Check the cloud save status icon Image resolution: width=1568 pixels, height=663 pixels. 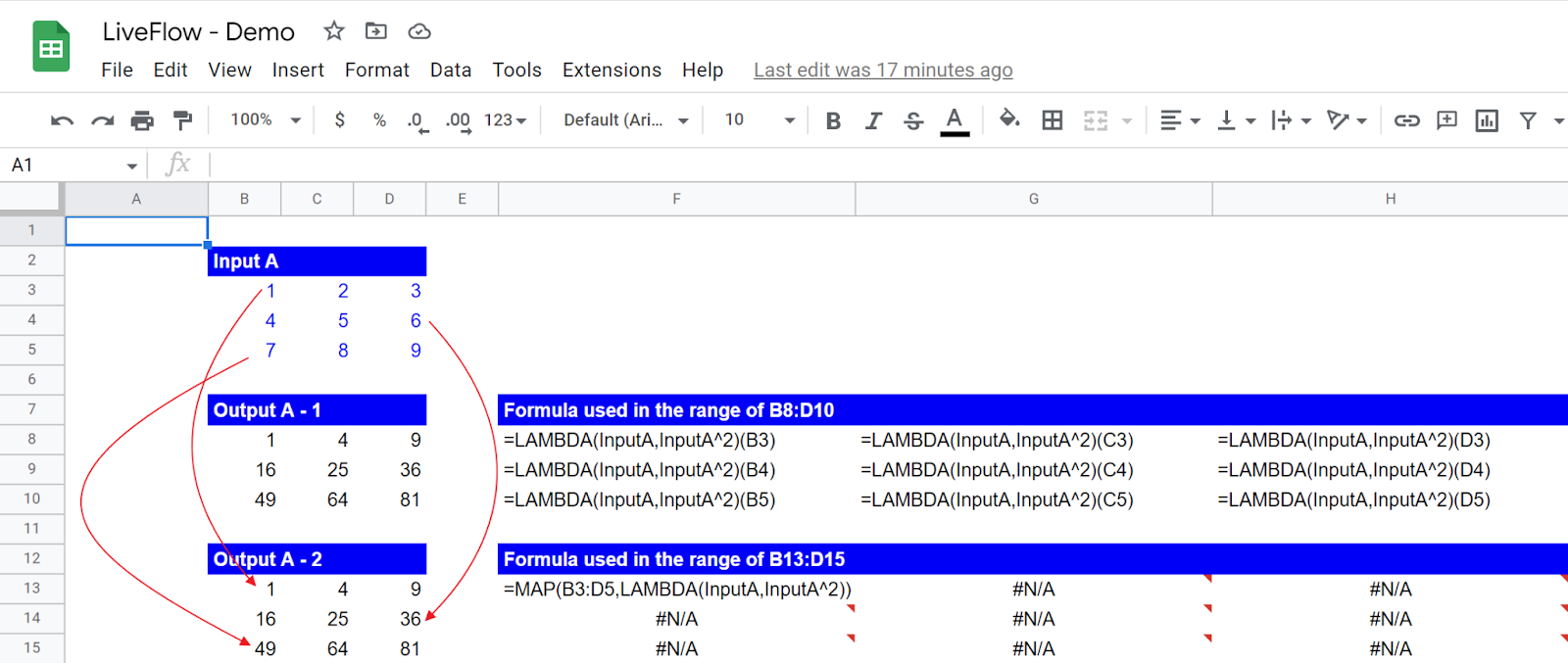pyautogui.click(x=419, y=31)
